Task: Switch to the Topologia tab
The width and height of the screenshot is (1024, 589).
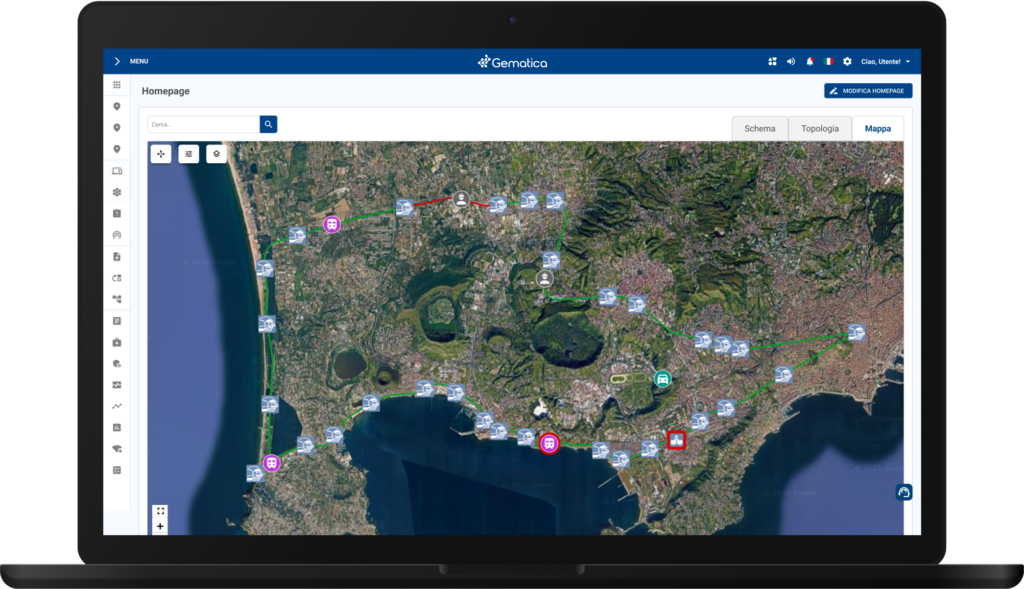Action: [x=820, y=129]
